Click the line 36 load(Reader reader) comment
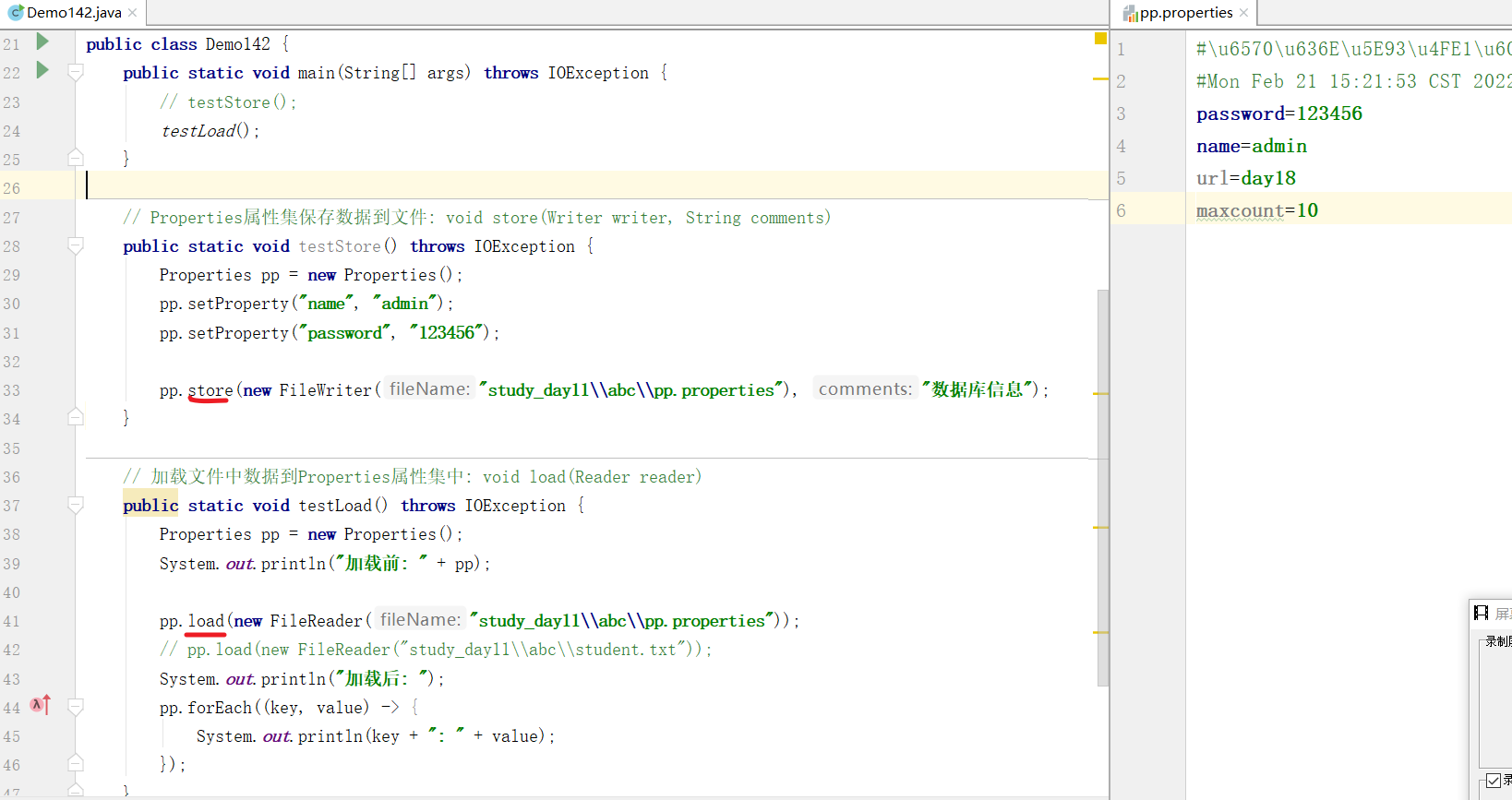 (x=412, y=477)
